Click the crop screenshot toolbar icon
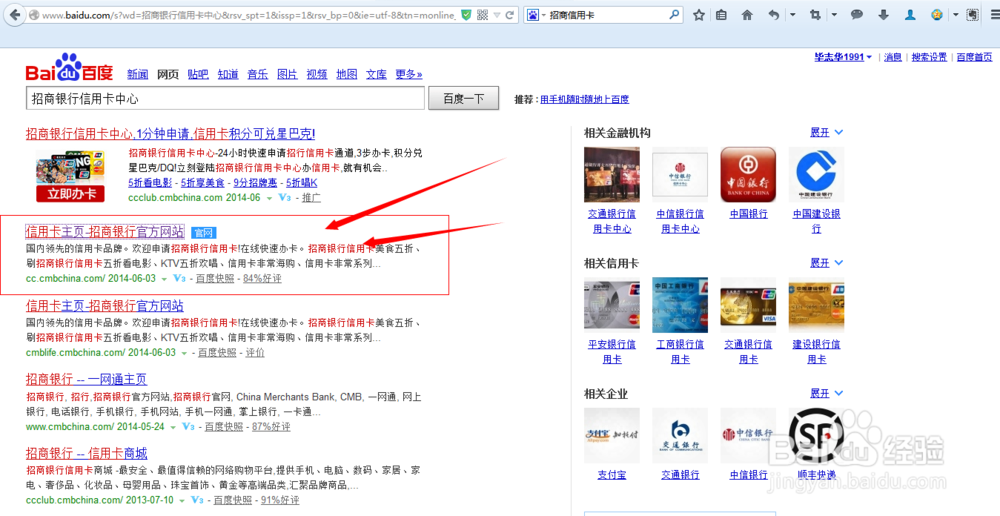1000x516 pixels. pyautogui.click(x=814, y=15)
